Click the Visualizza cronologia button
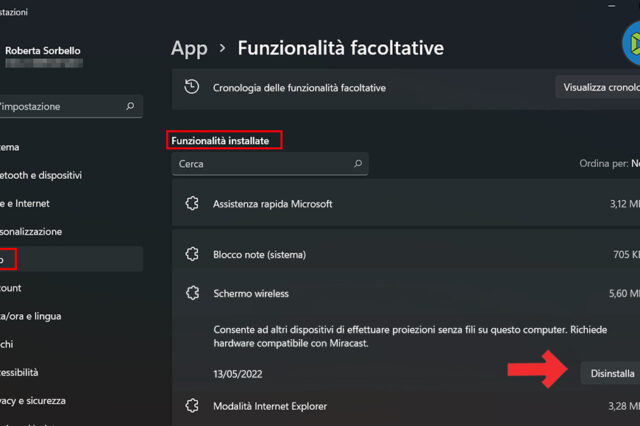 [600, 87]
